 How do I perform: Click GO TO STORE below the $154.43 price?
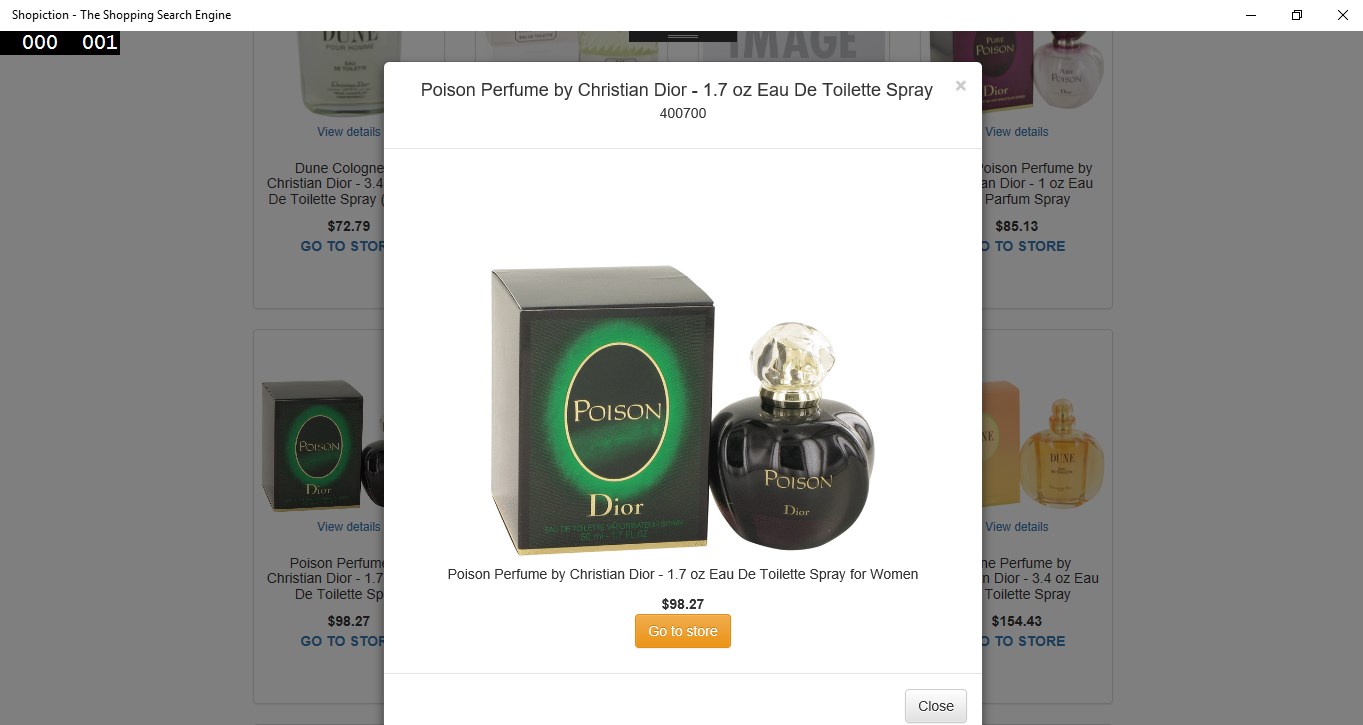(1024, 641)
